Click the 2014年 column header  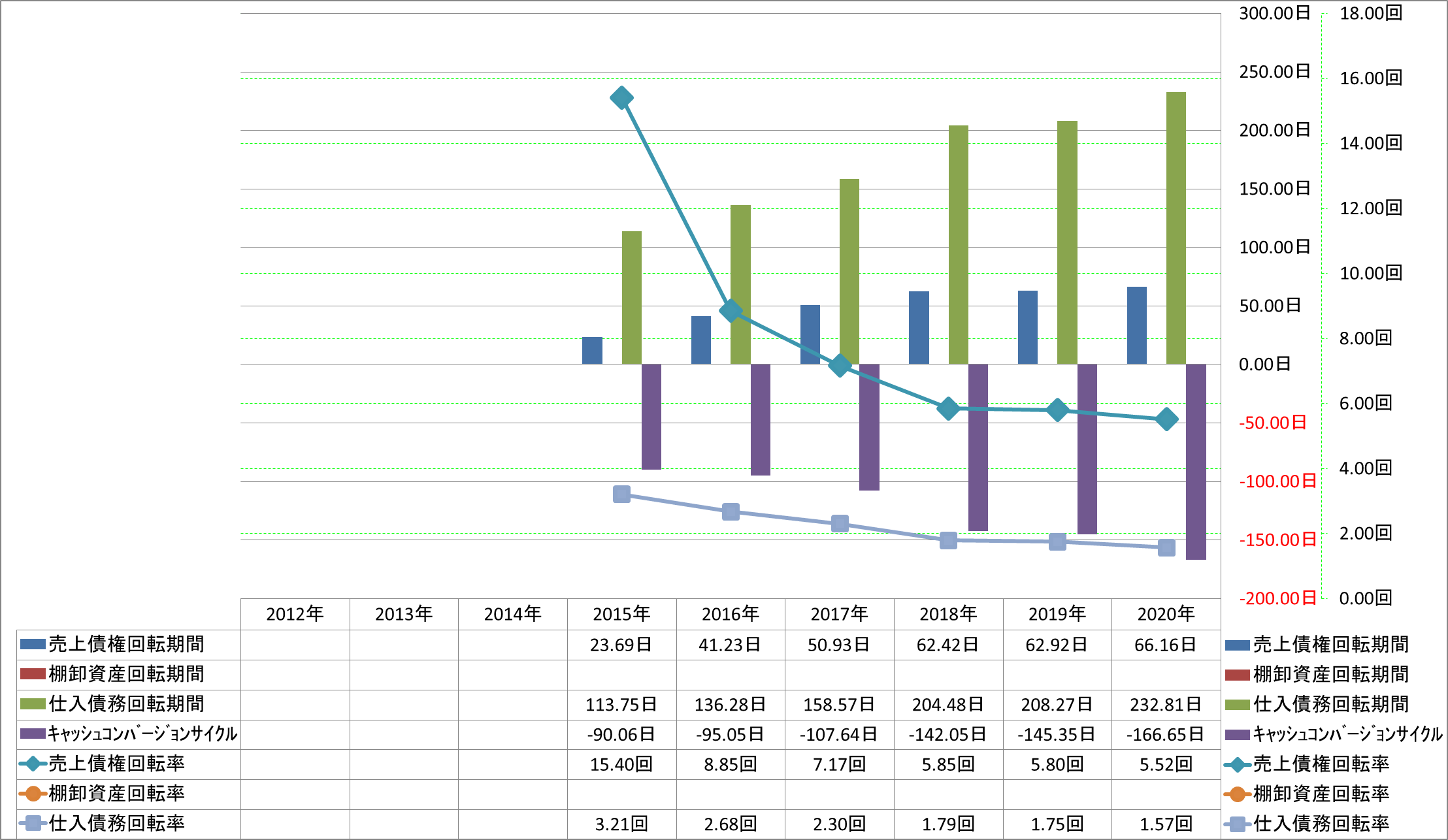click(513, 614)
